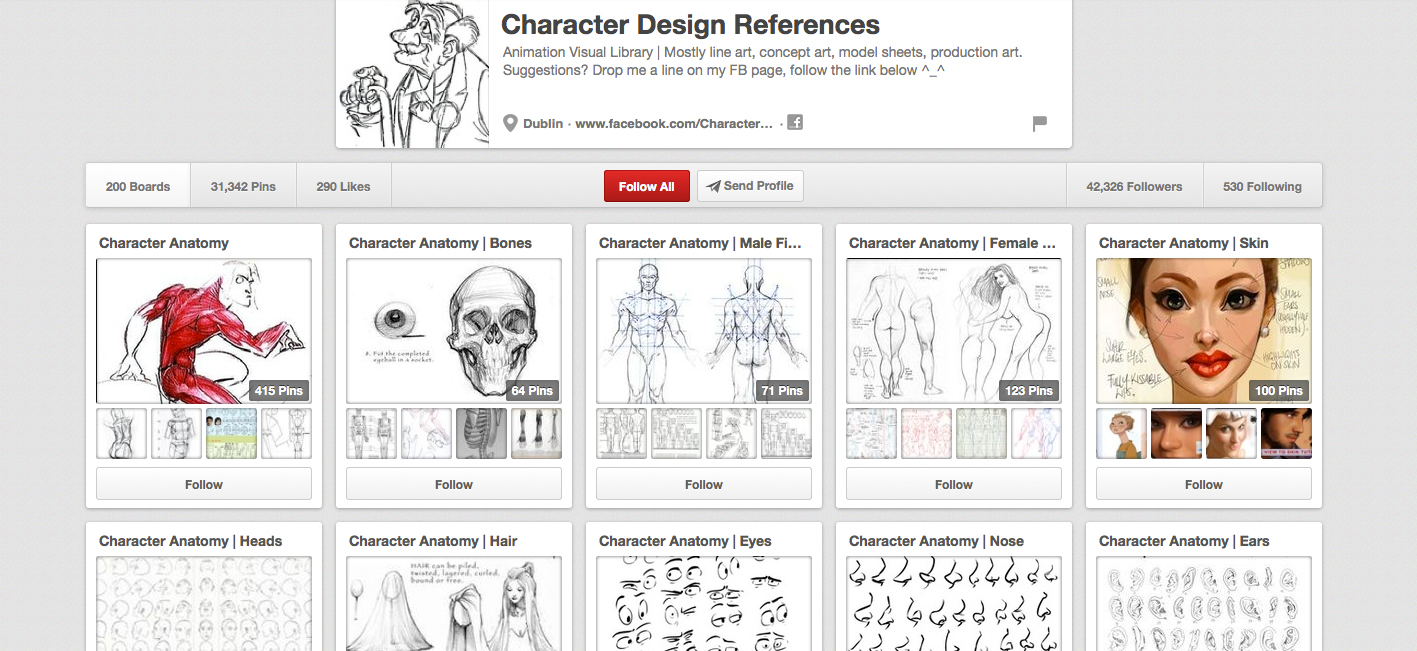The image size is (1417, 651).
Task: View the 530 Following list
Action: point(1262,186)
